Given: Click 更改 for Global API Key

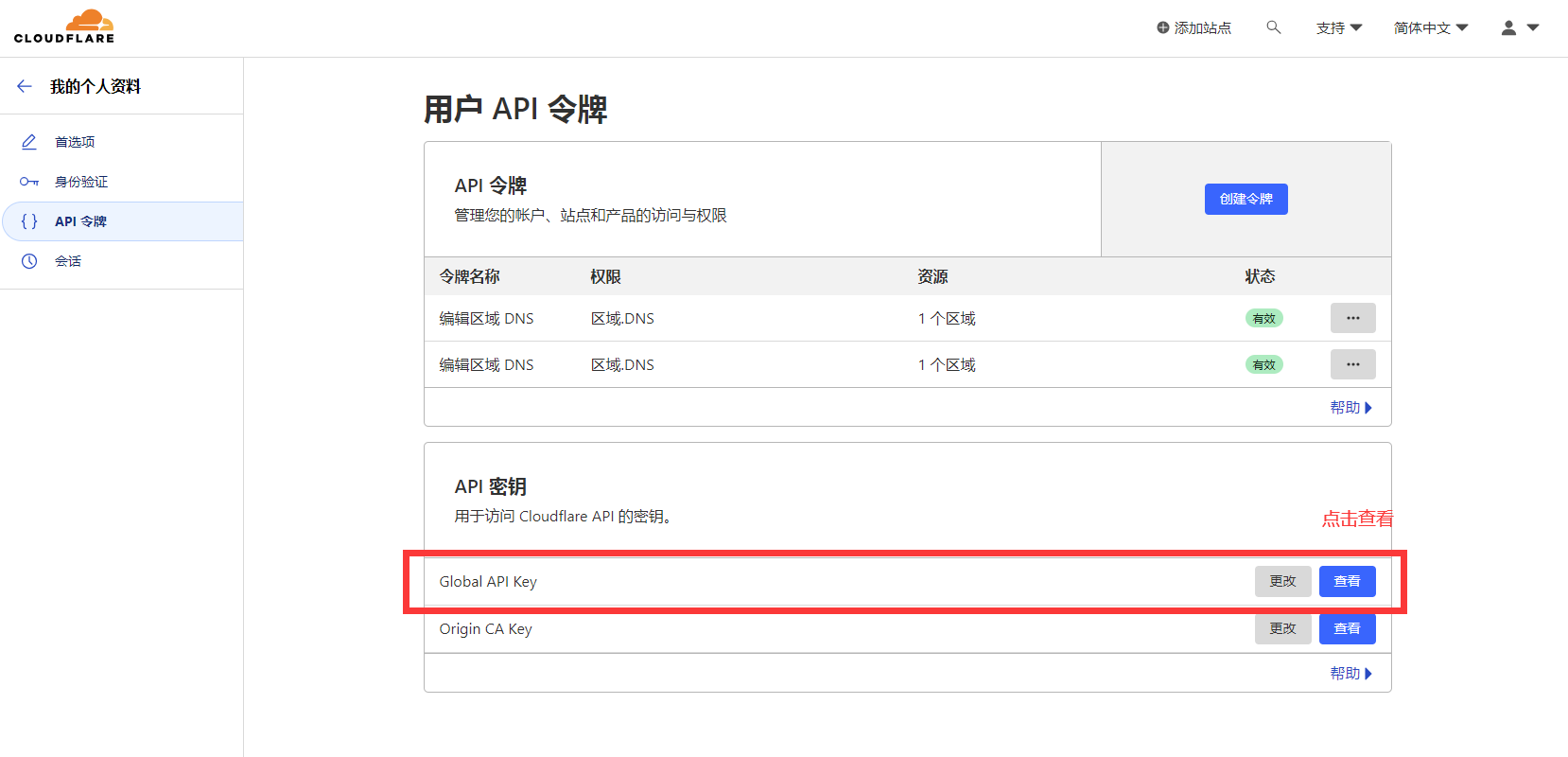Looking at the screenshot, I should 1282,581.
